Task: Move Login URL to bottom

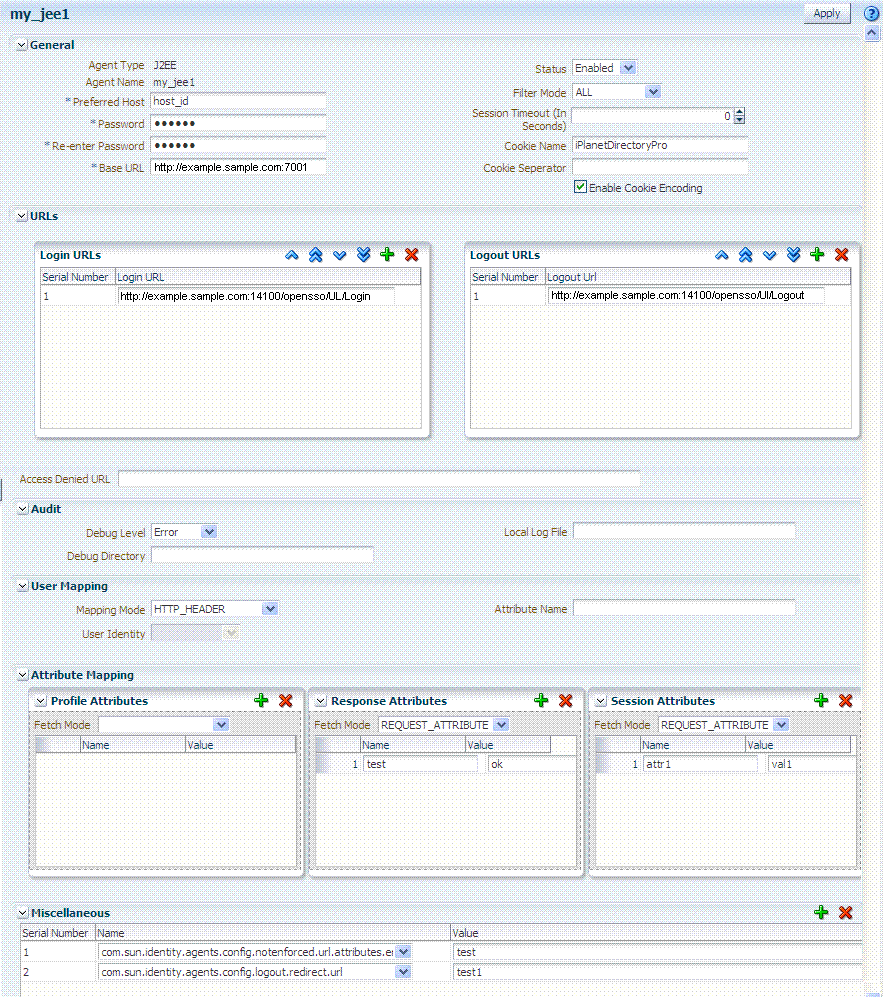Action: click(363, 255)
